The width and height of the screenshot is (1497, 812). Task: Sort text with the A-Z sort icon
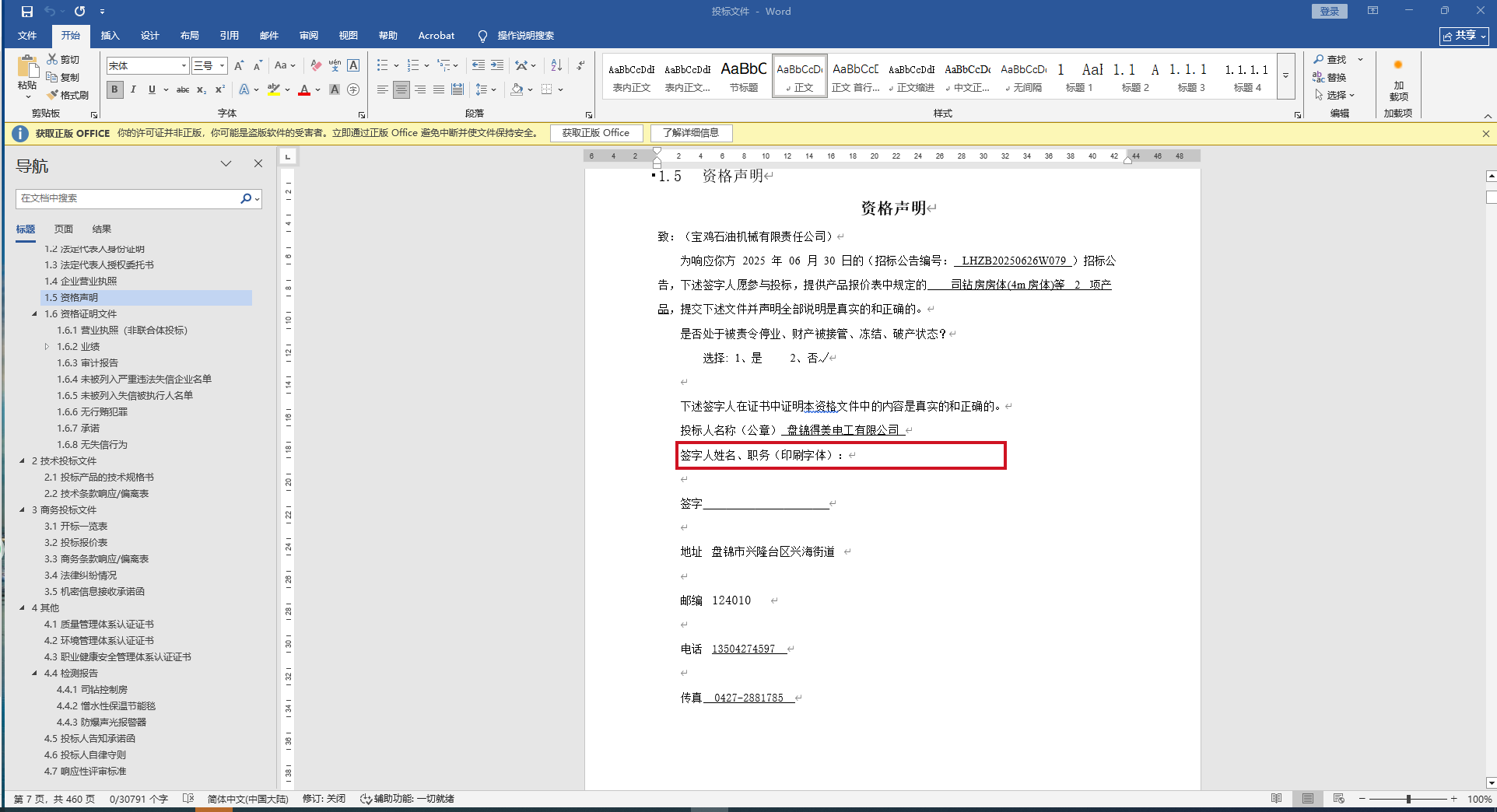pyautogui.click(x=556, y=65)
